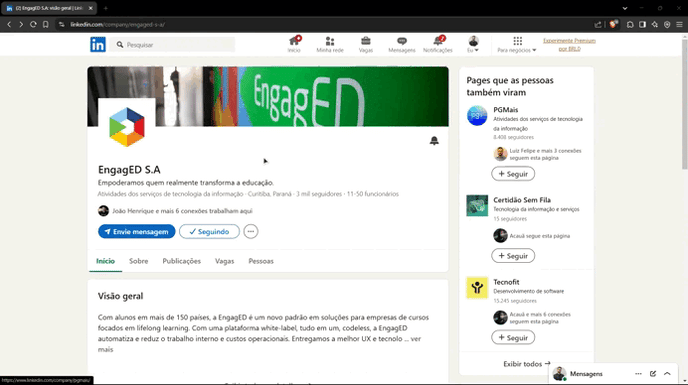Screen dimensions: 688x385
Task: Open the Leo AI star icon
Action: coord(655,25)
